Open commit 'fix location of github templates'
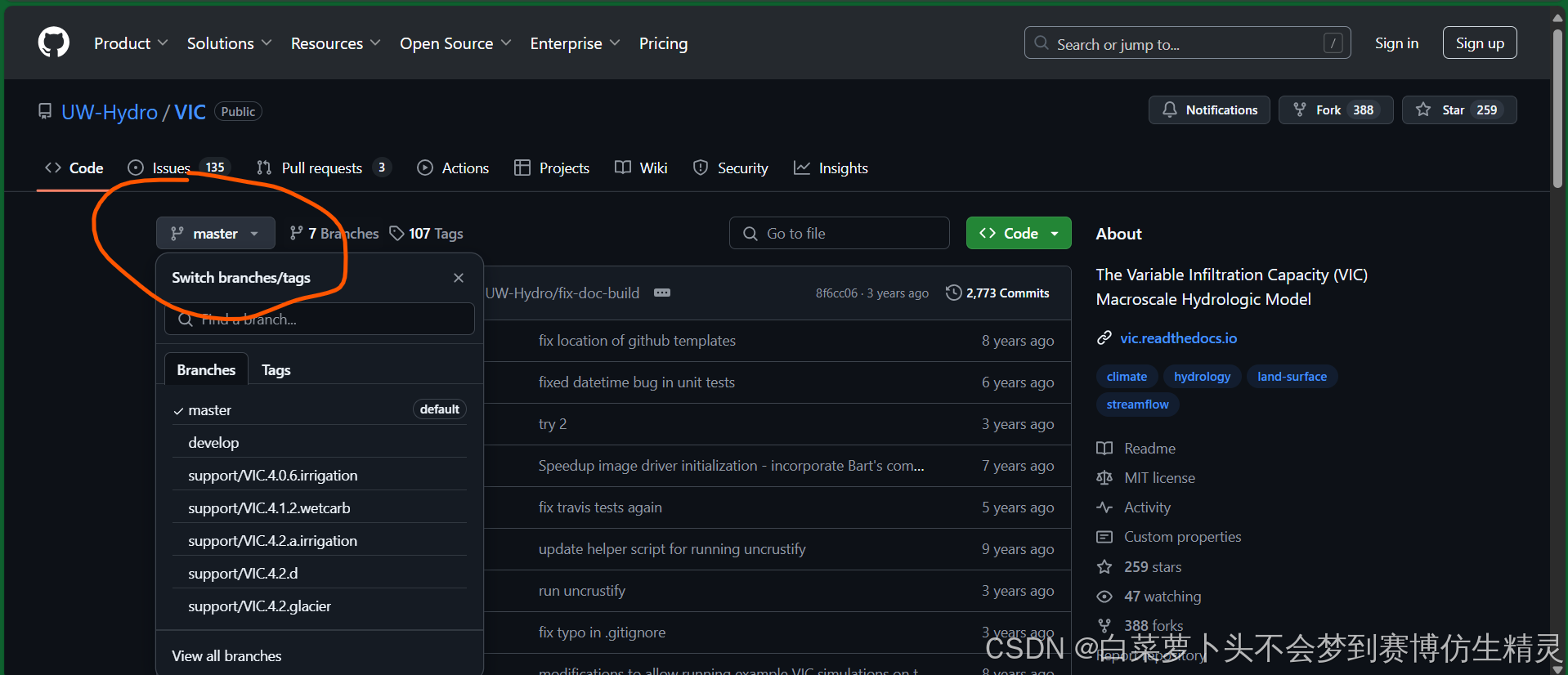1568x675 pixels. tap(637, 341)
